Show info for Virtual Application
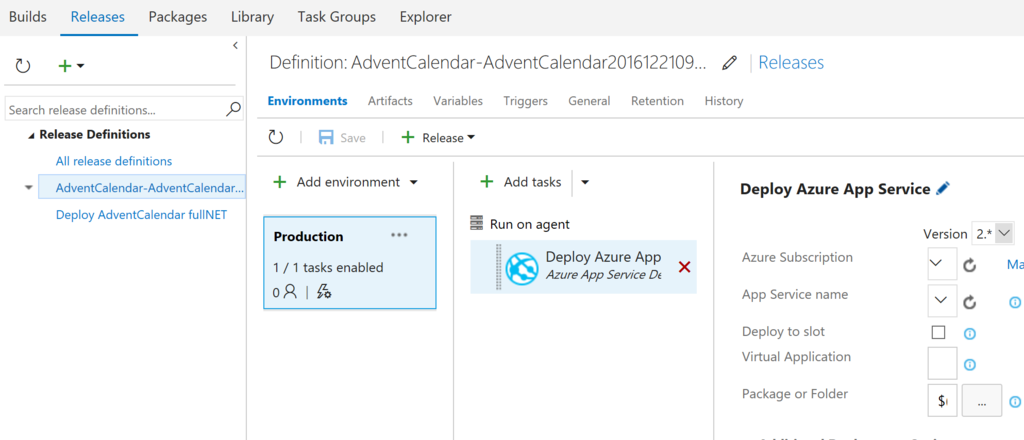This screenshot has height=440, width=1024. tap(970, 364)
